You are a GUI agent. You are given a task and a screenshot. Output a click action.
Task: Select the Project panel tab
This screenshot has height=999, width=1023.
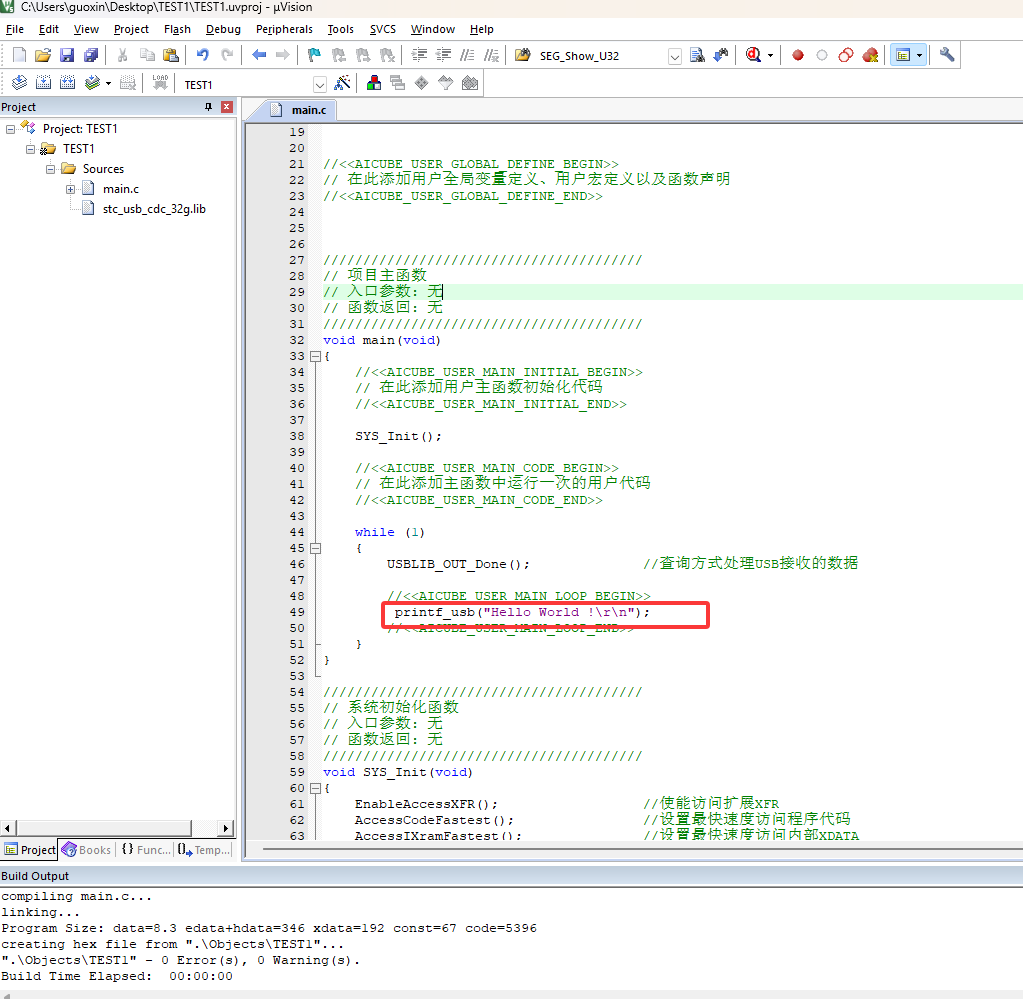(x=30, y=850)
